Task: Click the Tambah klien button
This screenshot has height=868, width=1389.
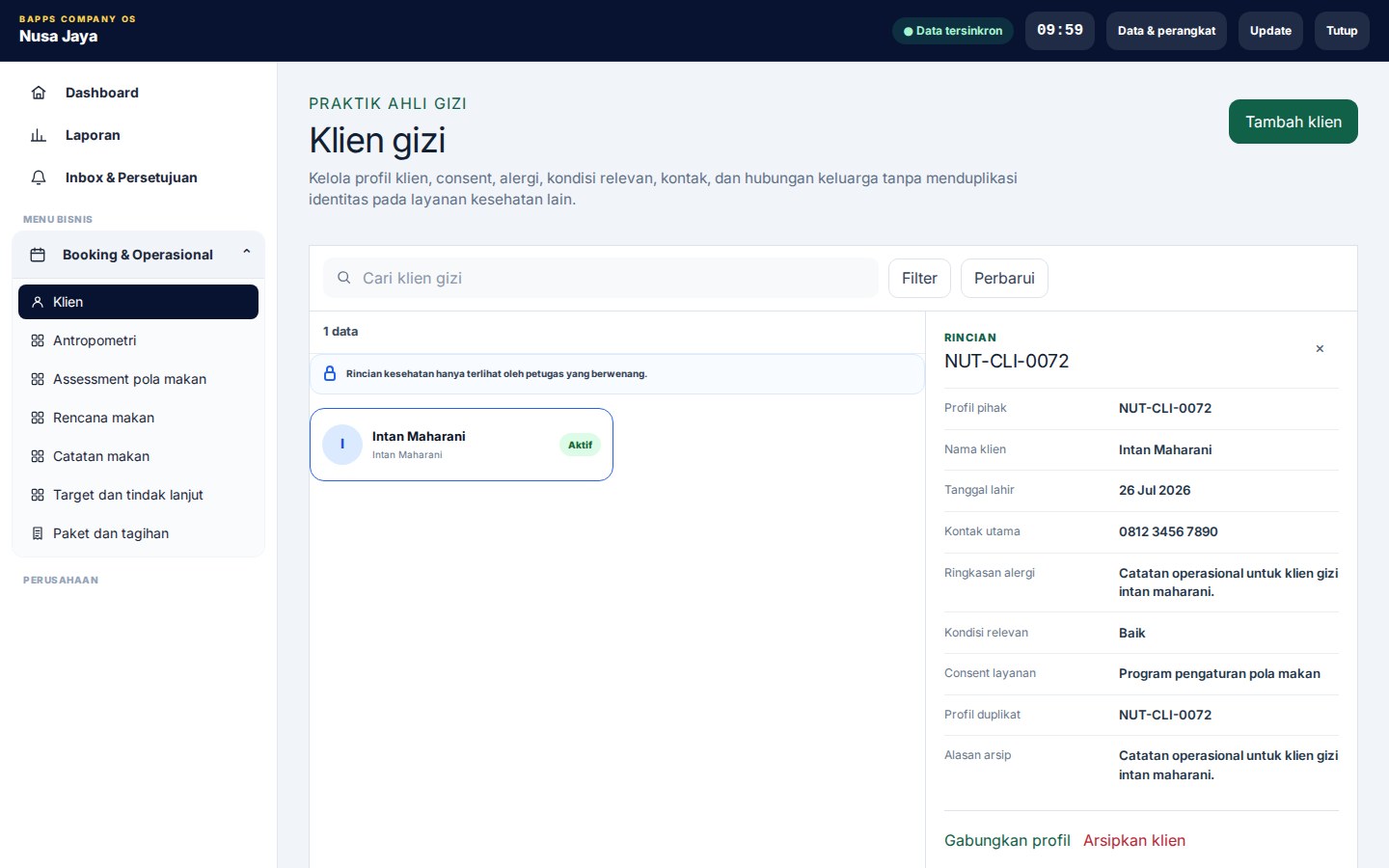Action: click(1294, 122)
